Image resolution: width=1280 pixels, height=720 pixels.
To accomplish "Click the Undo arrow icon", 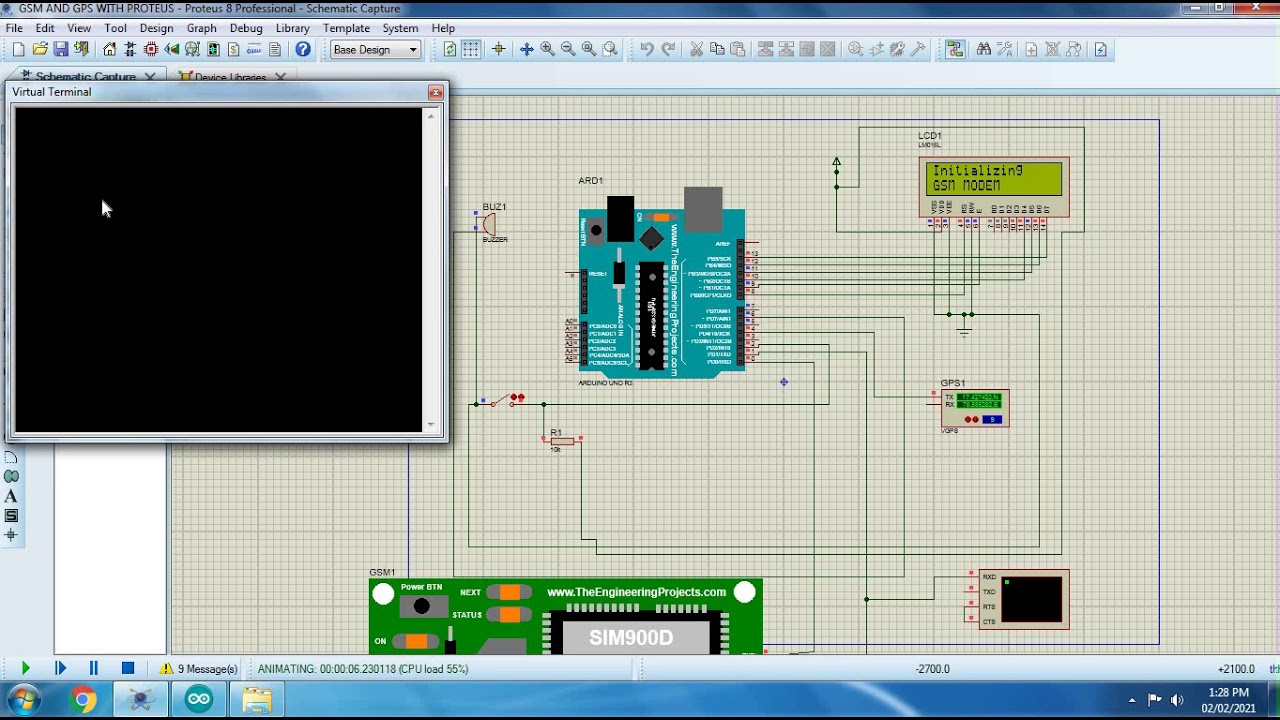I will [647, 49].
